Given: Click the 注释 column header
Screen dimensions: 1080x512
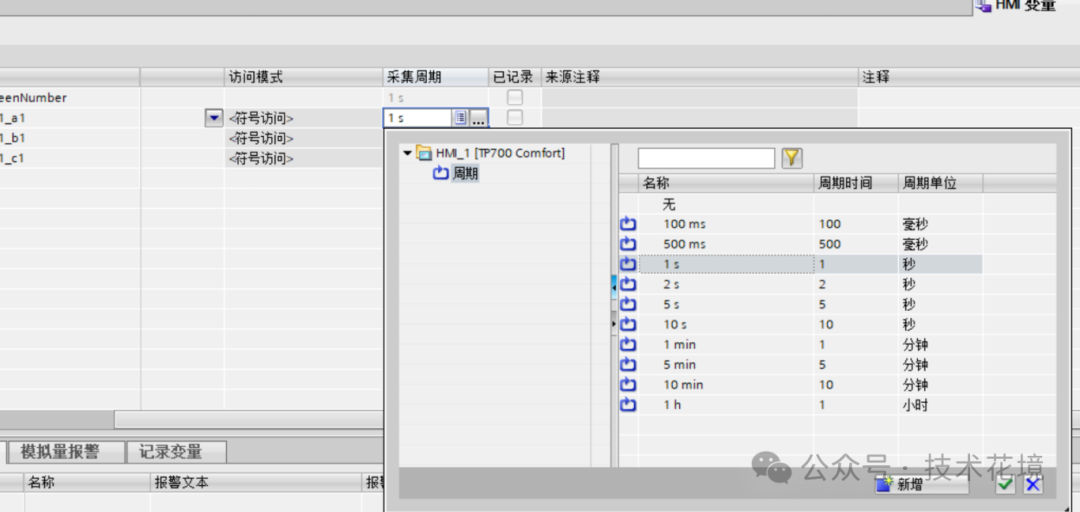Looking at the screenshot, I should click(968, 77).
